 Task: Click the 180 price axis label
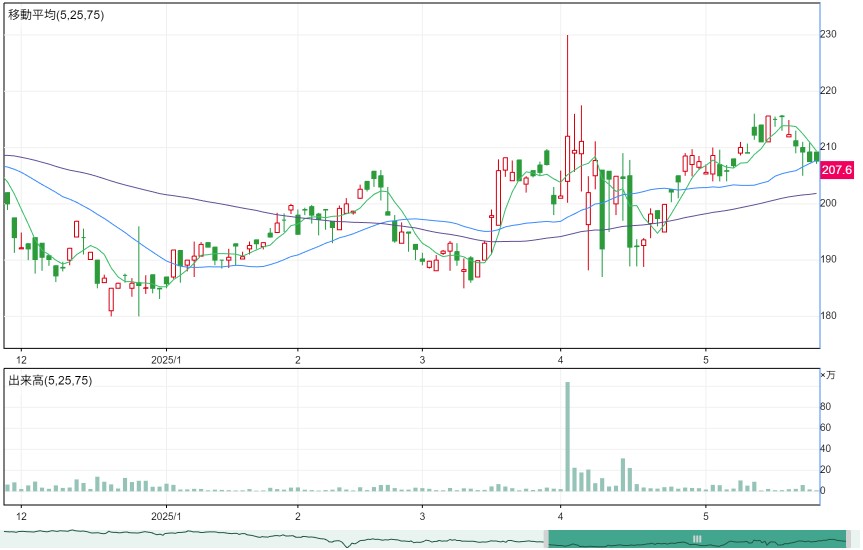(828, 315)
